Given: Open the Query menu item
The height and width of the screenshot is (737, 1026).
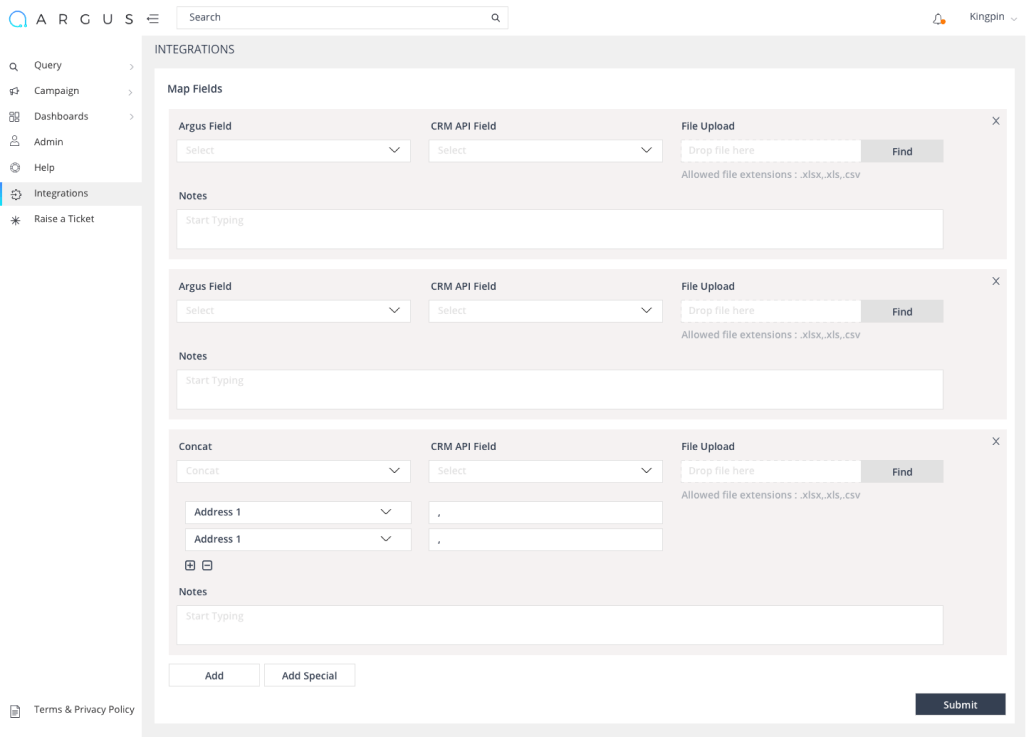Looking at the screenshot, I should pyautogui.click(x=71, y=65).
